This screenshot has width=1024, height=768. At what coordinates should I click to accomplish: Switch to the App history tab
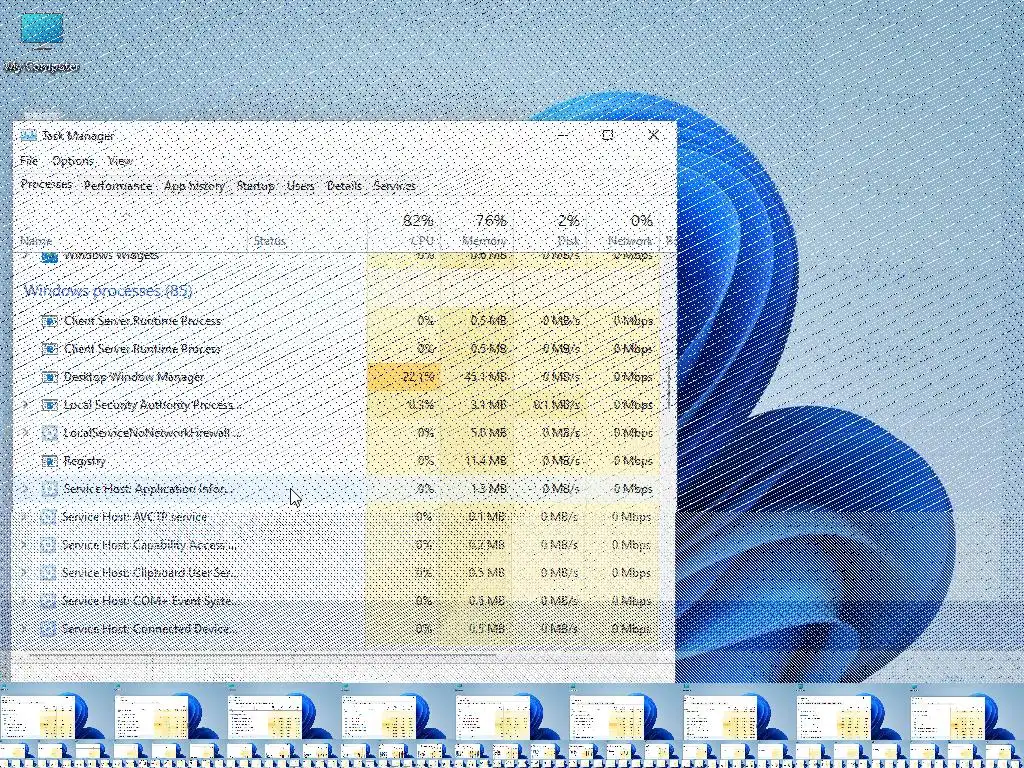tap(194, 186)
